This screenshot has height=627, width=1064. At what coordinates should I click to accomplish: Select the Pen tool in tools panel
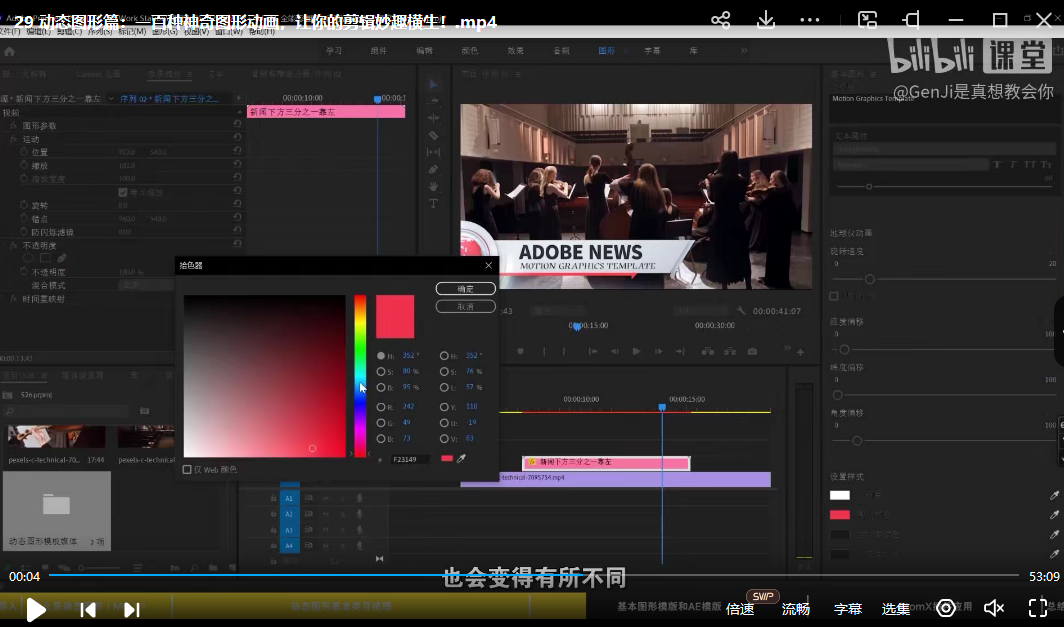click(x=434, y=169)
